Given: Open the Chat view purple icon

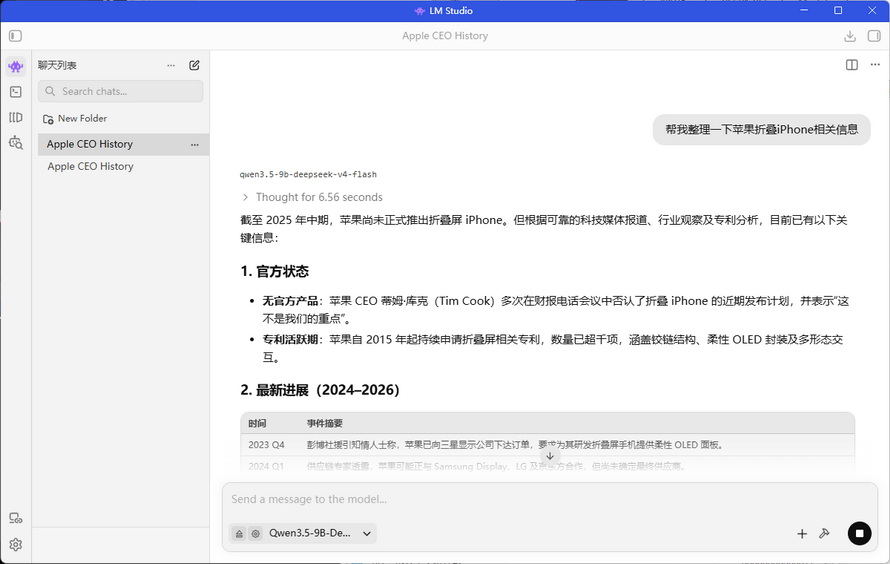Looking at the screenshot, I should click(x=16, y=66).
